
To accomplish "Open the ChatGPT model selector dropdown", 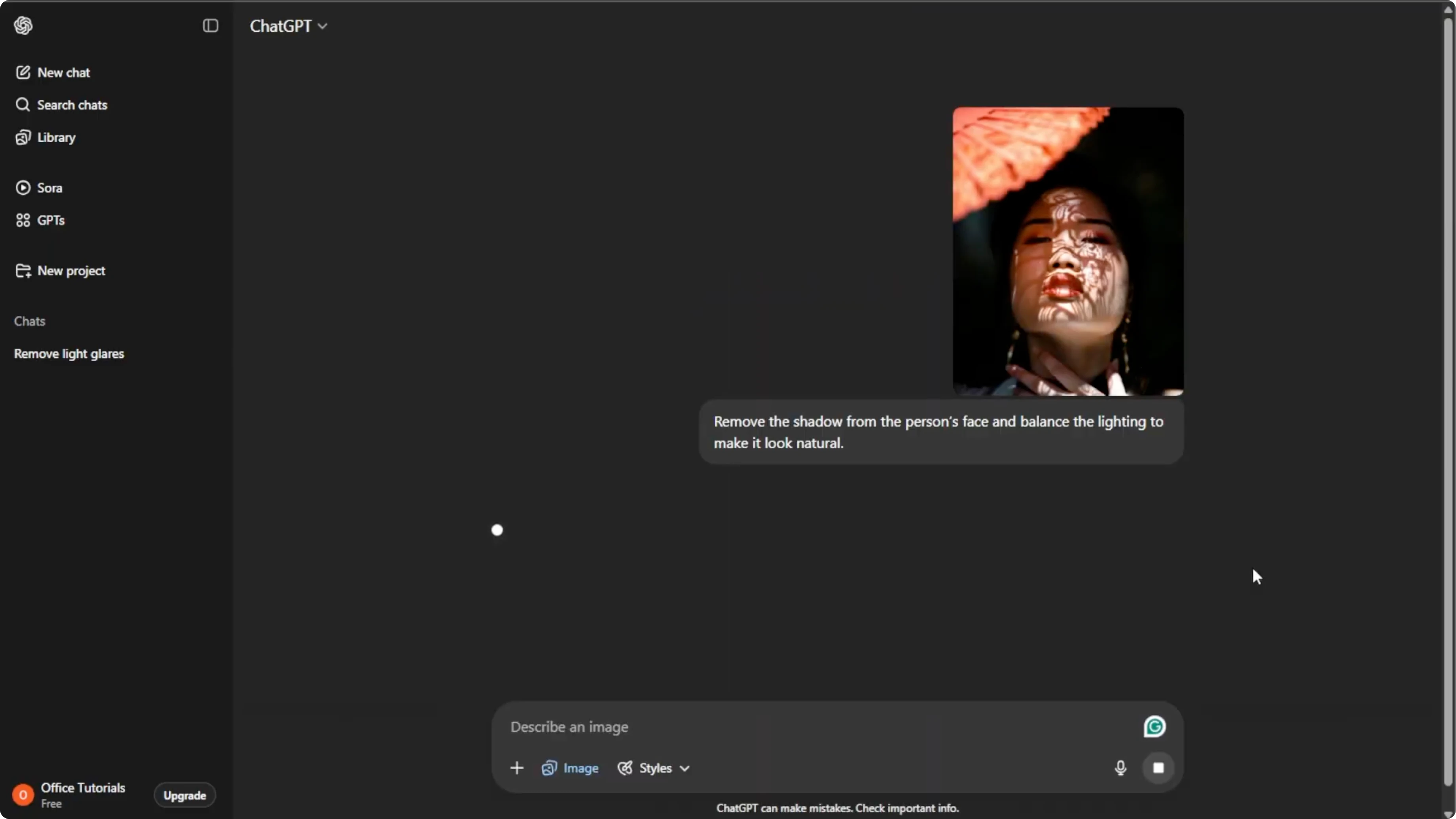I will tap(288, 26).
